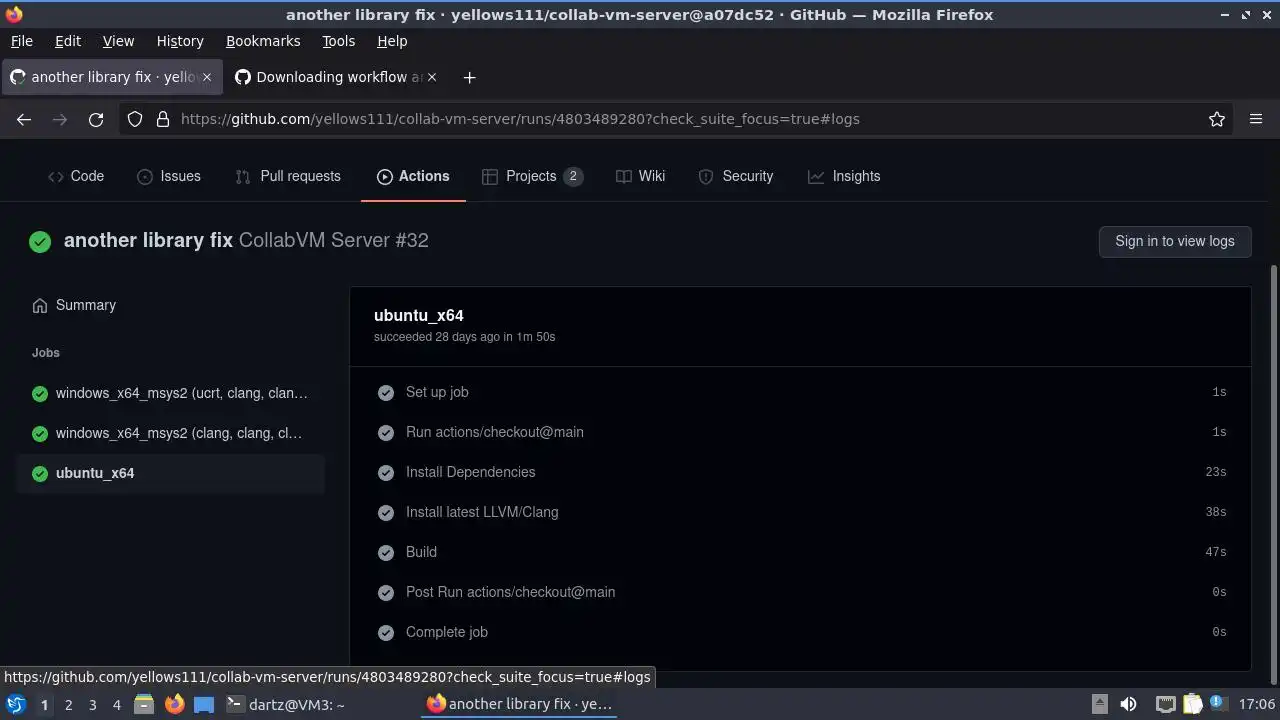This screenshot has height=720, width=1280.
Task: Open the Summary link in sidebar
Action: (x=170, y=305)
